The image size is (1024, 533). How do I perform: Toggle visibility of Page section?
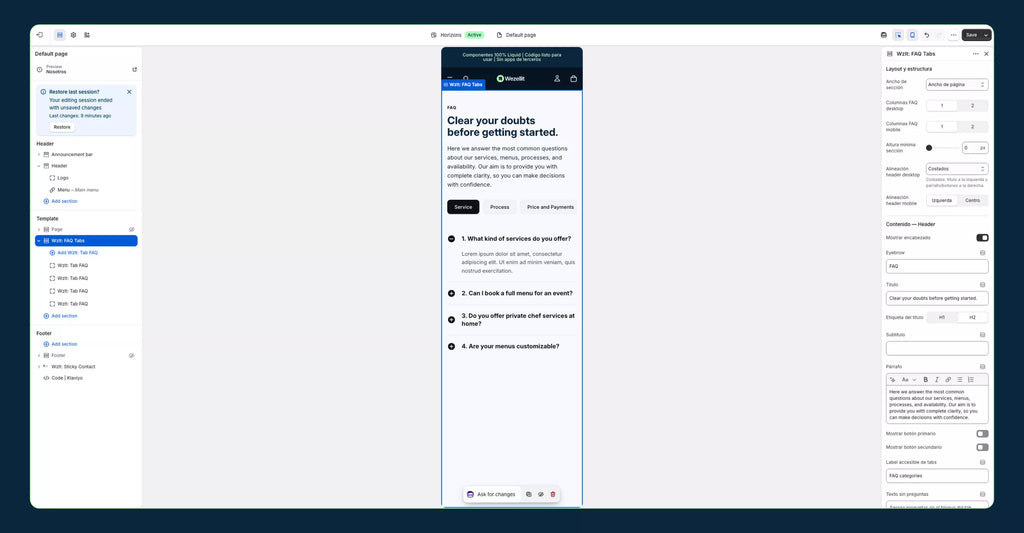click(x=131, y=230)
